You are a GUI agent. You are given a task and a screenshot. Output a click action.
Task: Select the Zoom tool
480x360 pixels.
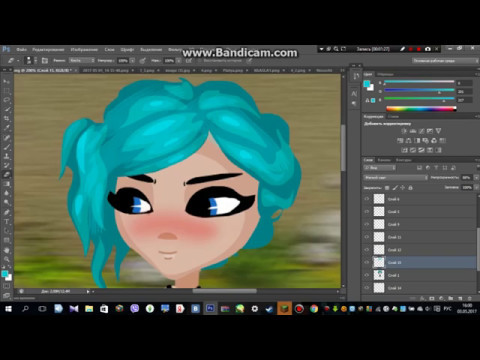(6, 259)
